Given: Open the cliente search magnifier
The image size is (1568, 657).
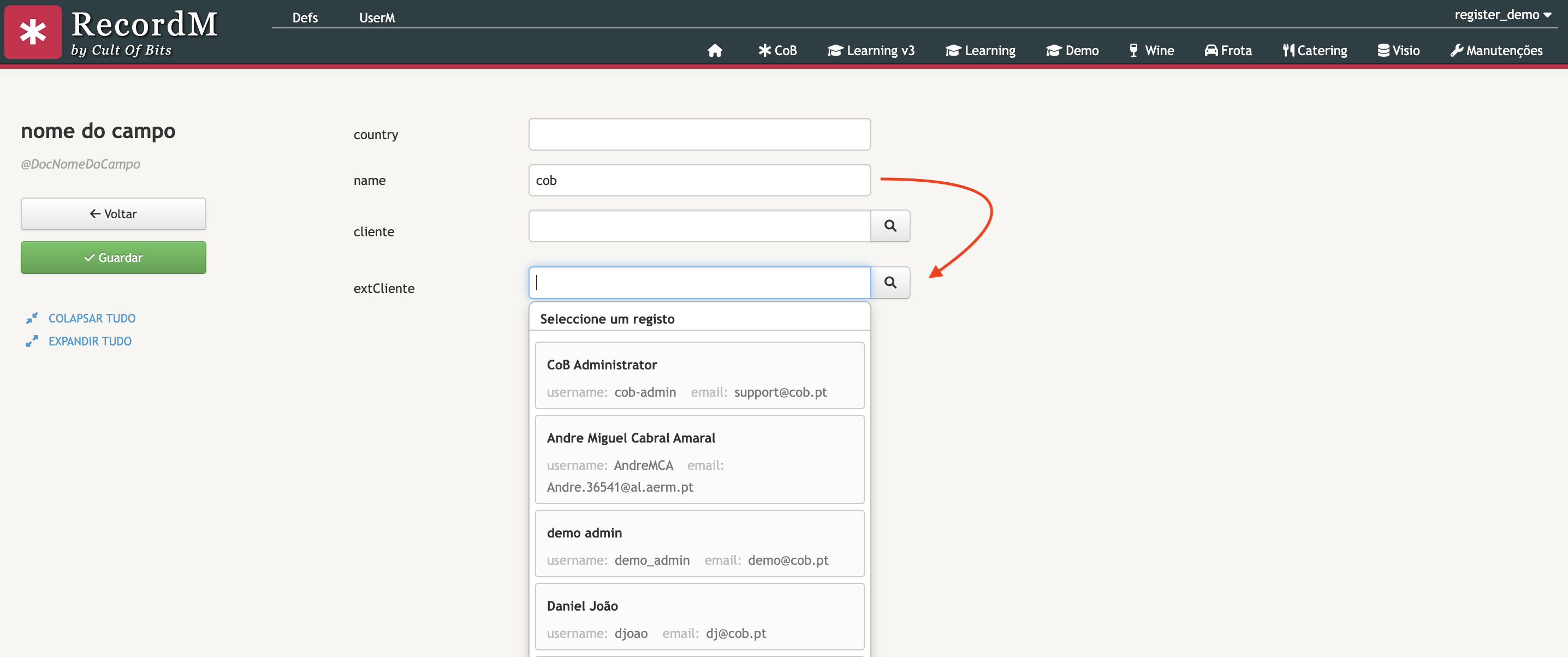Looking at the screenshot, I should [x=890, y=226].
